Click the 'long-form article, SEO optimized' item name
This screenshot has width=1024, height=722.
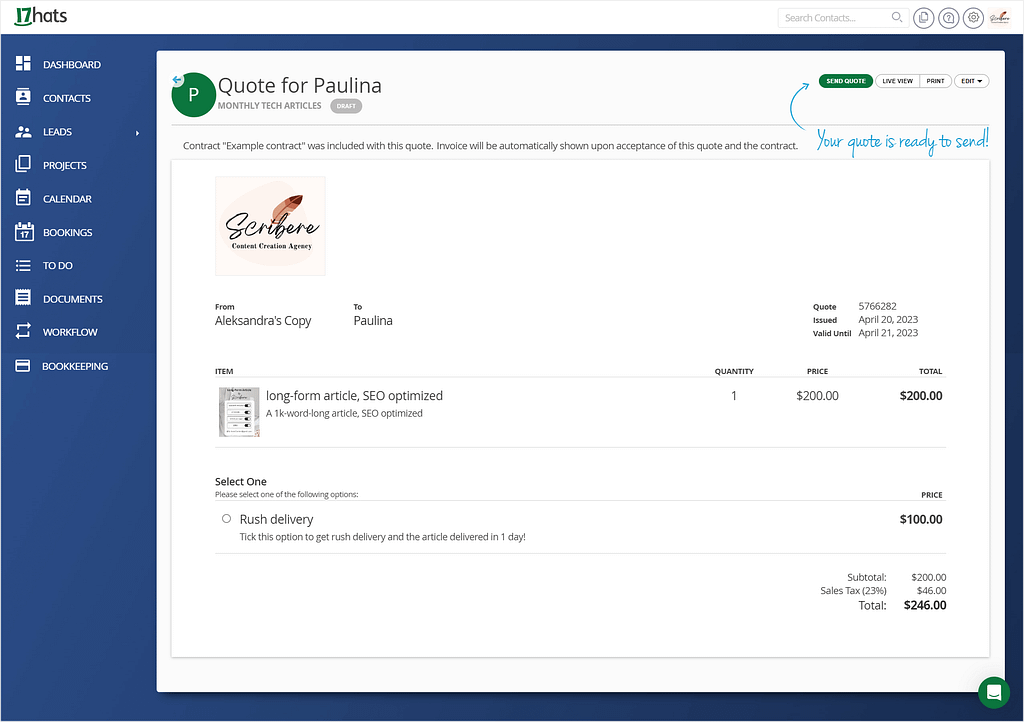354,396
